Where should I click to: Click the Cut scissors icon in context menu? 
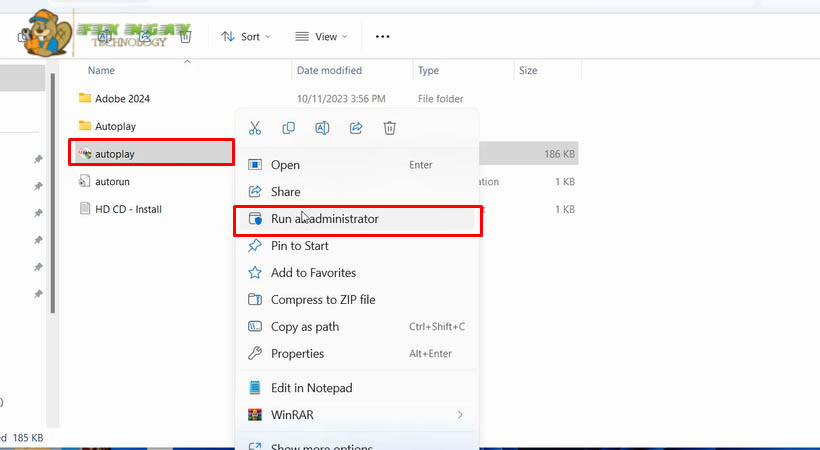[255, 128]
